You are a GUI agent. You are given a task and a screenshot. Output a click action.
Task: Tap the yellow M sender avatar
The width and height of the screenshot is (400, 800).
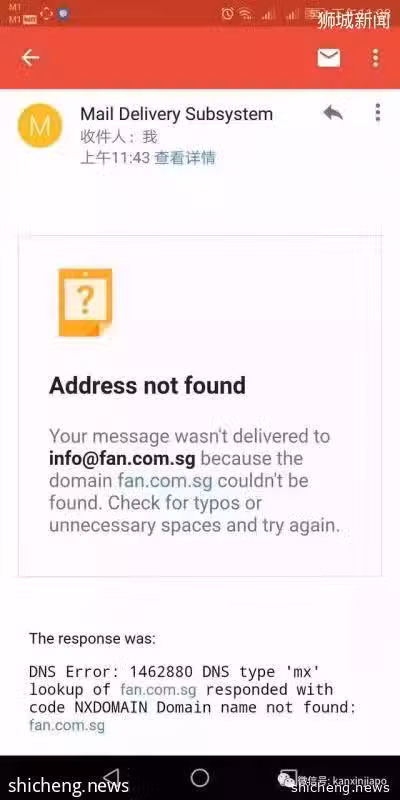tap(40, 126)
